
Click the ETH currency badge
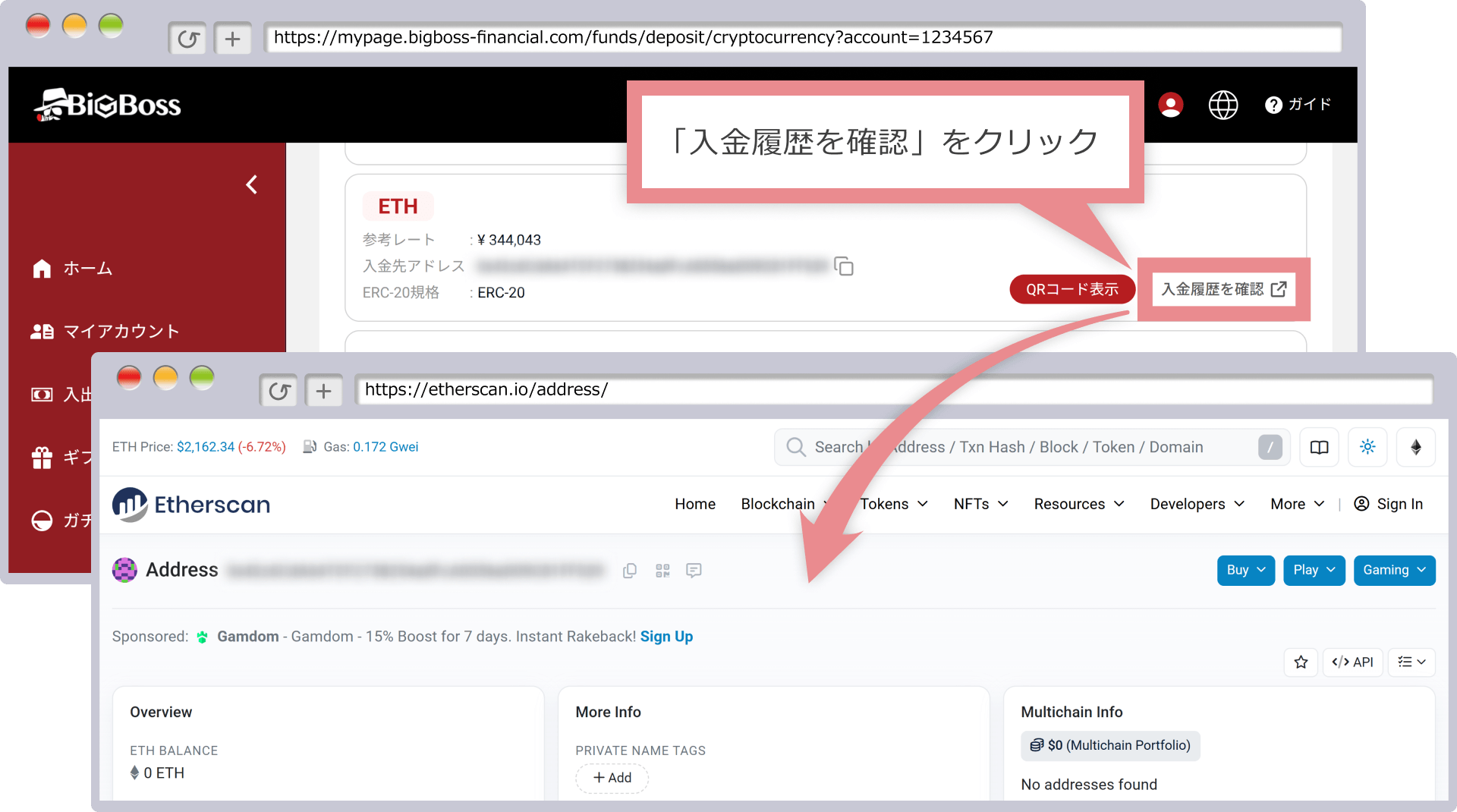pos(398,206)
